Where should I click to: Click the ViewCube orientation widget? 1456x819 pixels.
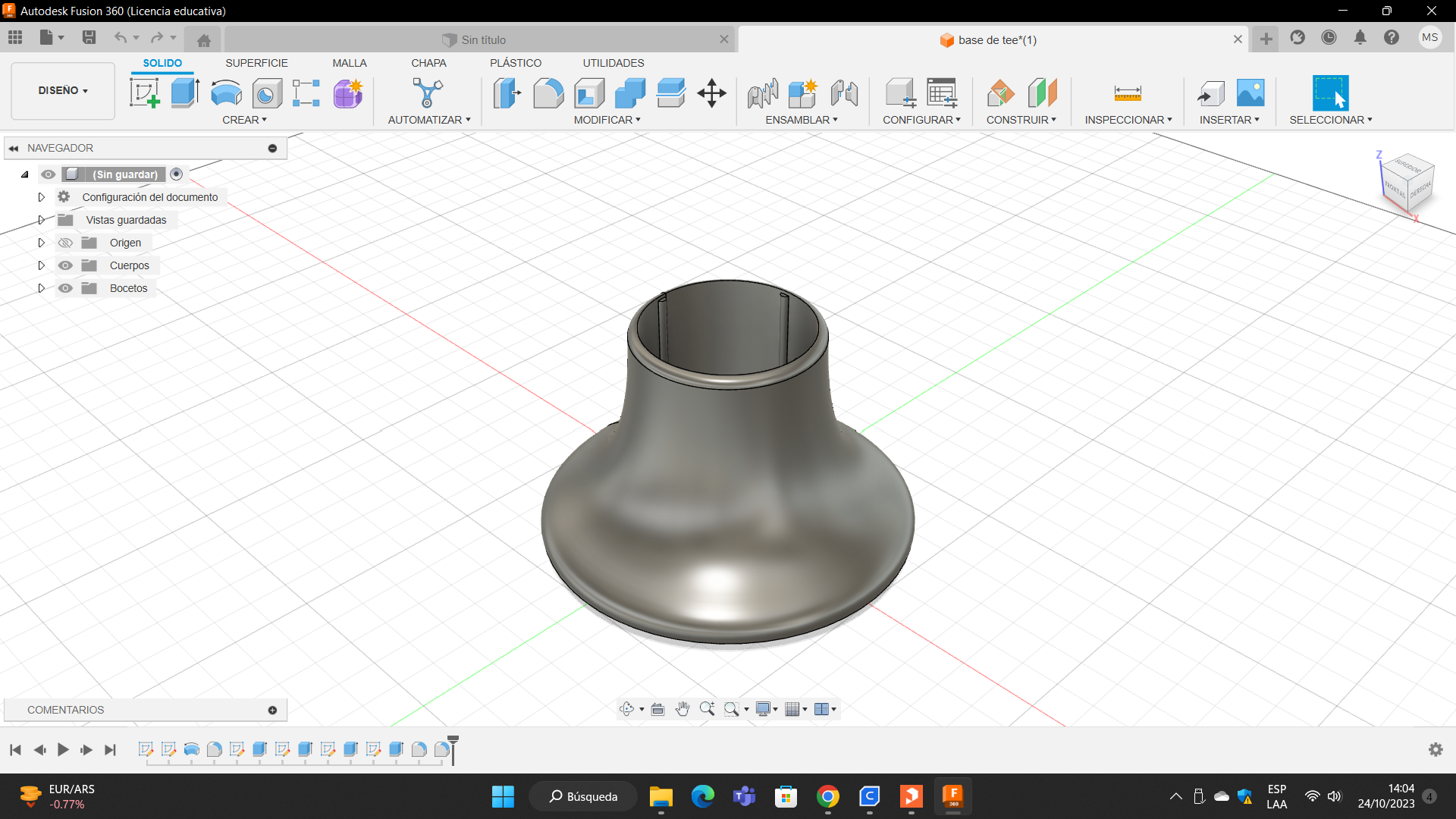point(1407,184)
